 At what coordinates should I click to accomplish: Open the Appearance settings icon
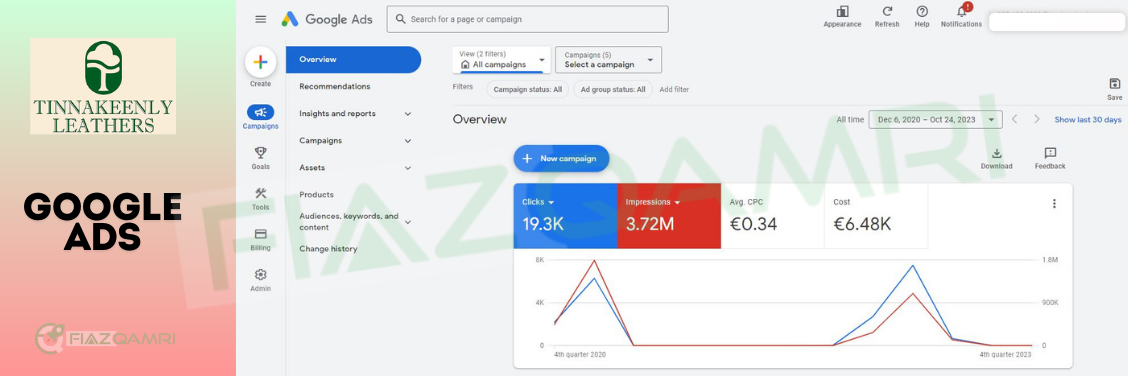[842, 12]
